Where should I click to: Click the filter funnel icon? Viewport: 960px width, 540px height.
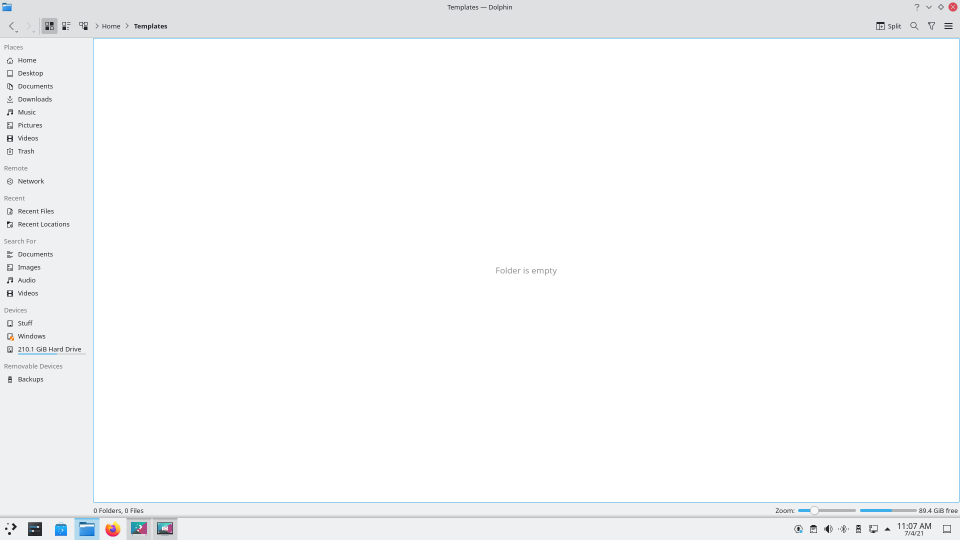point(931,26)
